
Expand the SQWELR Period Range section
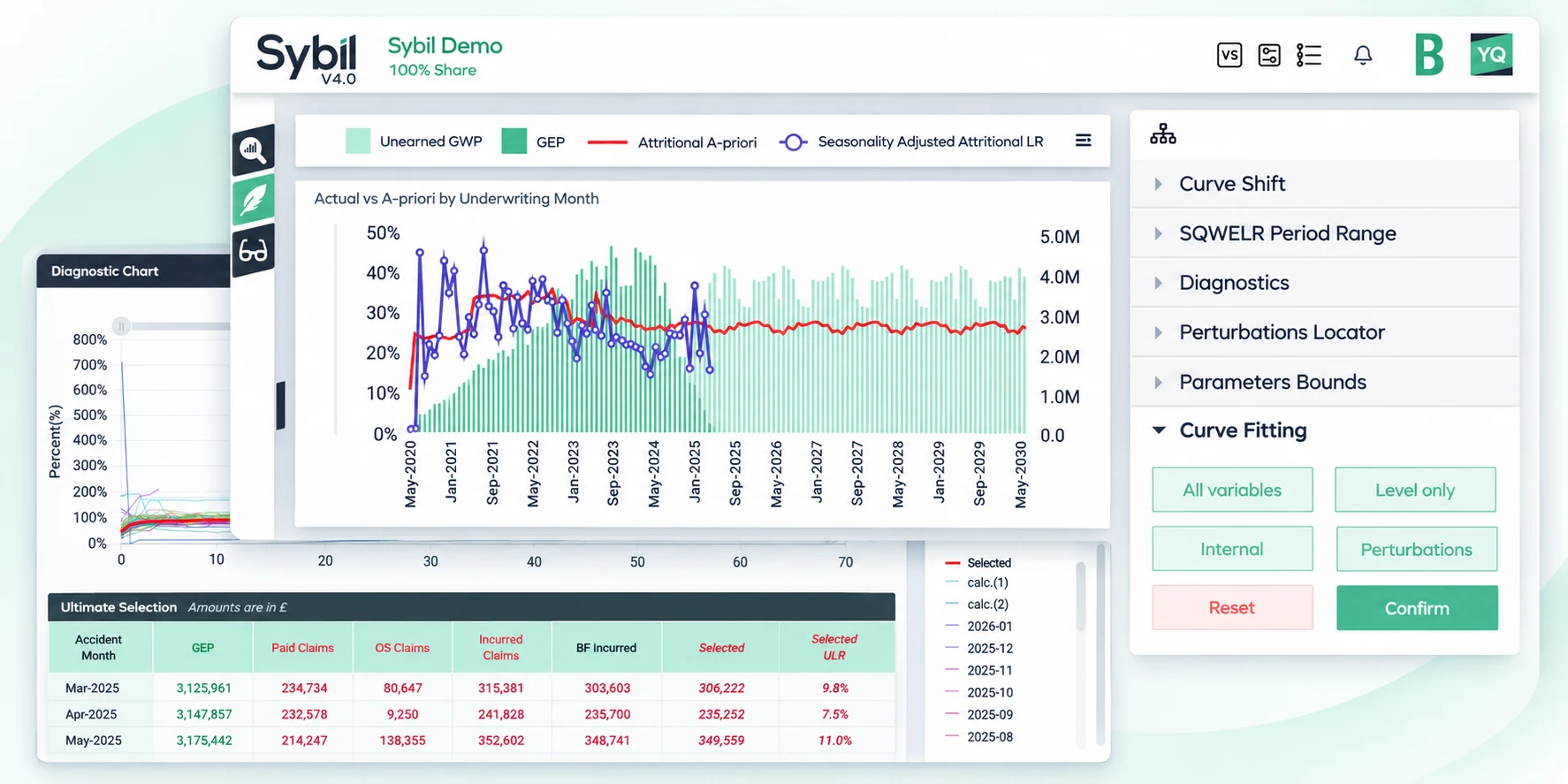(x=1324, y=233)
